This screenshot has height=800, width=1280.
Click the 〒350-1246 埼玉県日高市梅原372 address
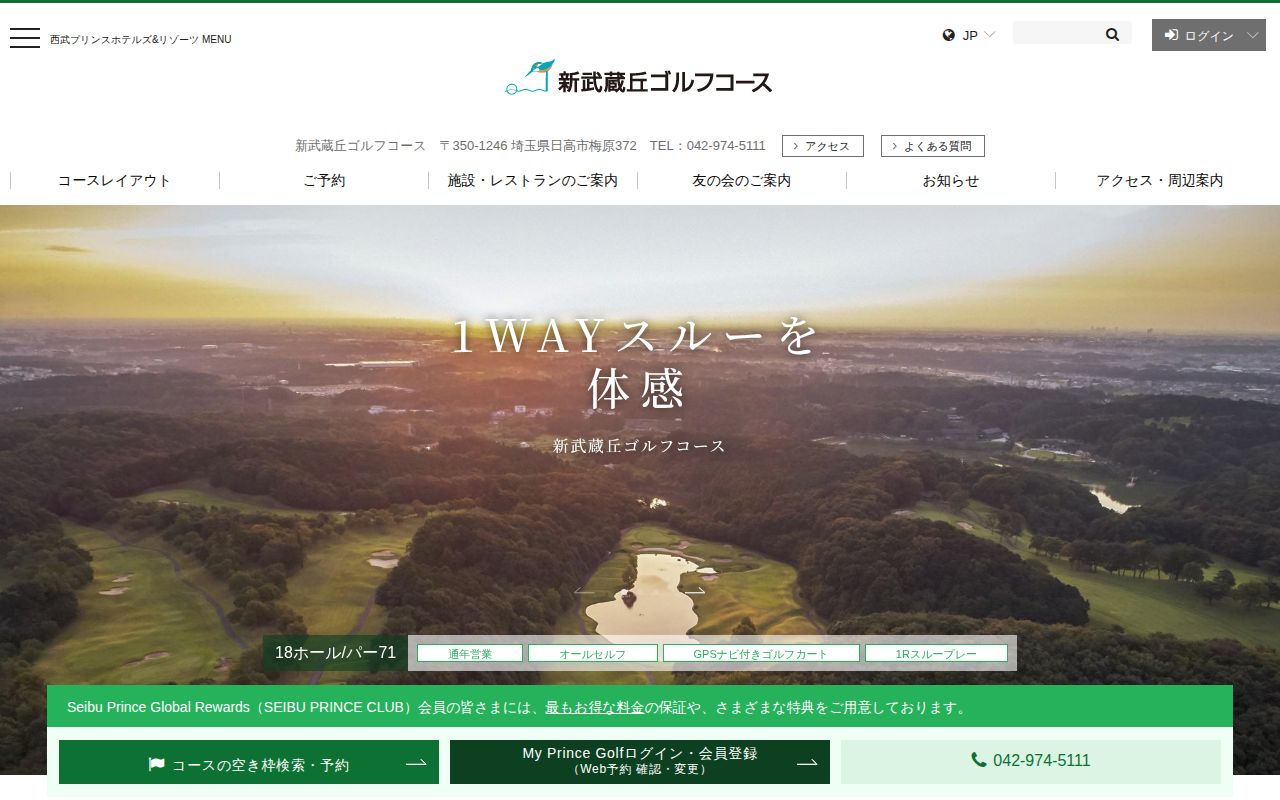538,146
